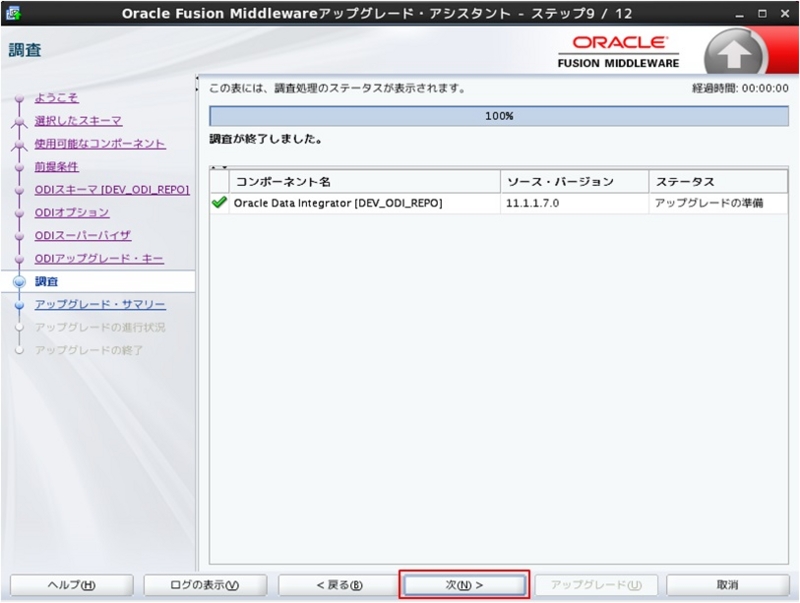Viewport: 800px width, 603px height.
Task: Open ODIスキーマ [DEV_ODI_REPO] step
Action: (112, 189)
